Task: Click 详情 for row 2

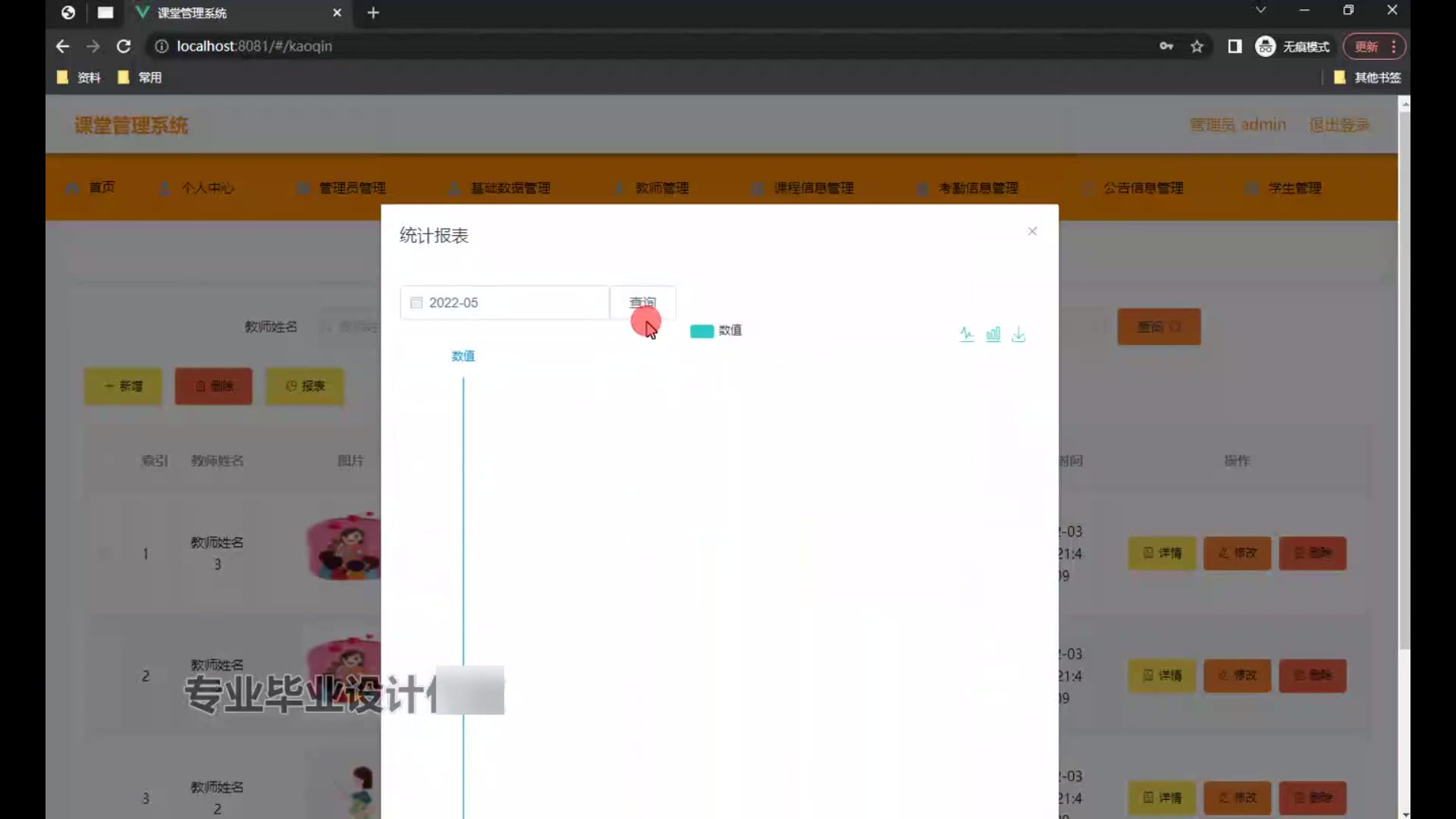Action: pos(1162,676)
